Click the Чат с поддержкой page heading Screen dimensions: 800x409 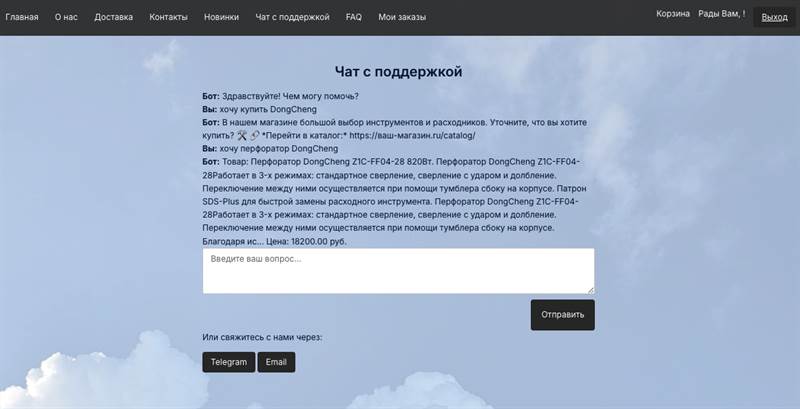click(398, 72)
